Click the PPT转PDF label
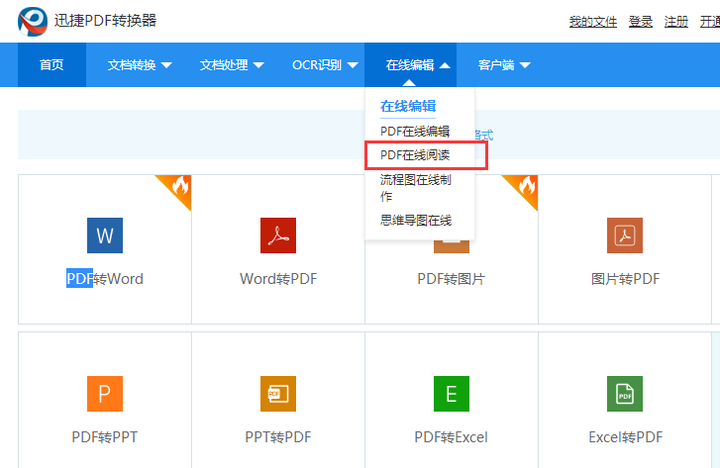The height and width of the screenshot is (468, 720). pyautogui.click(x=278, y=437)
